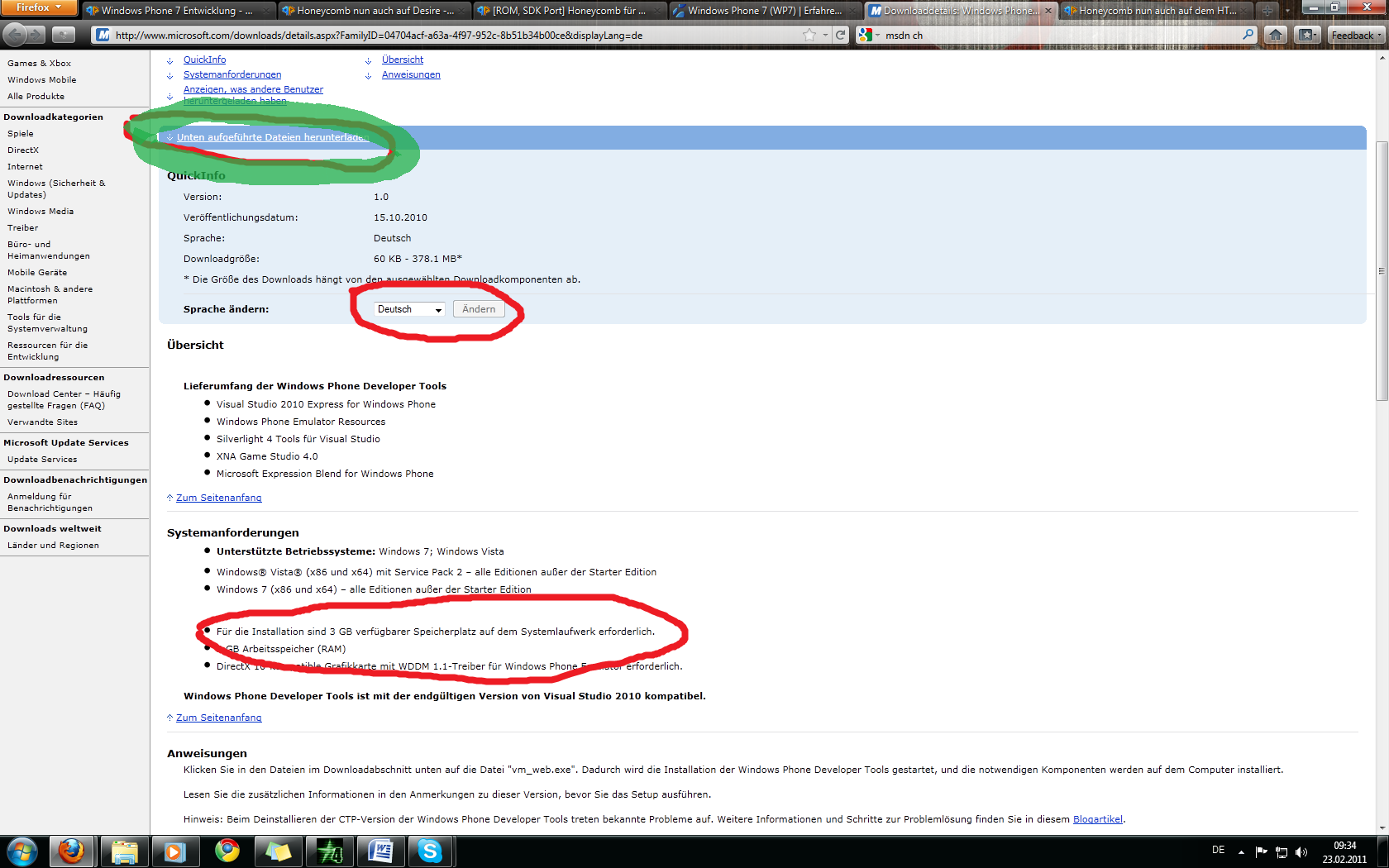Select 'Tools für die Systemverwaltung' category
Viewport: 1389px width, 868px height.
(x=47, y=322)
